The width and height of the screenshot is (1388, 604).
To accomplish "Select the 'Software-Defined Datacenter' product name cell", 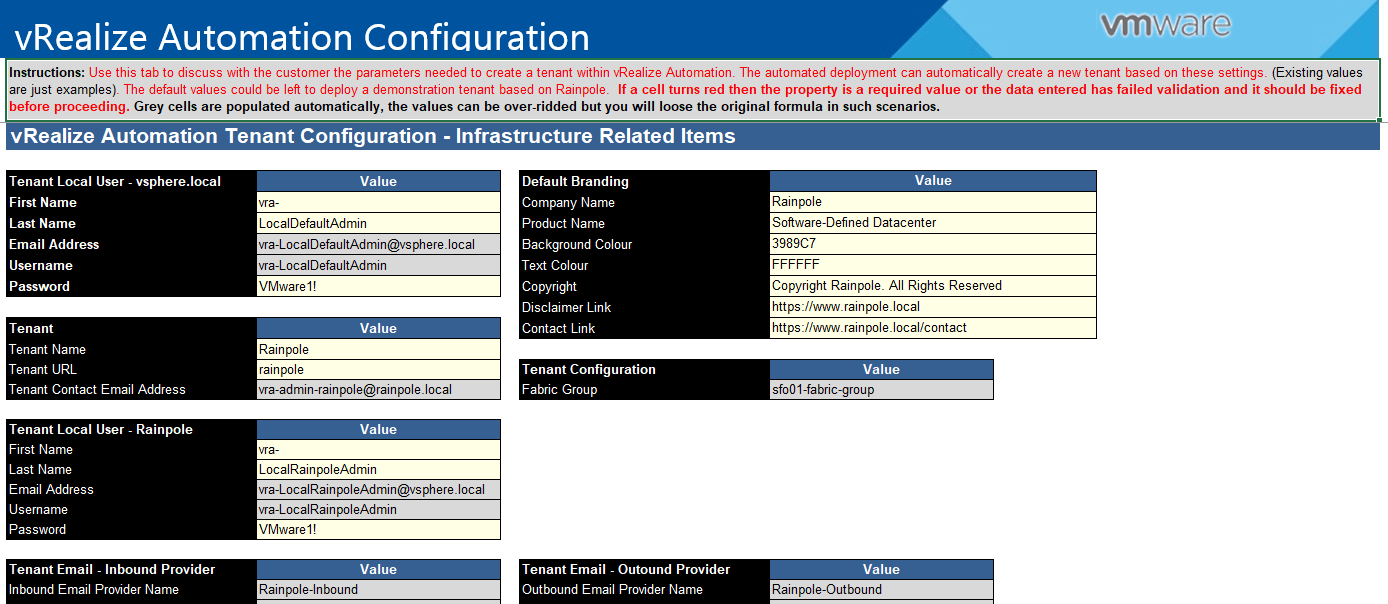I will coord(933,223).
